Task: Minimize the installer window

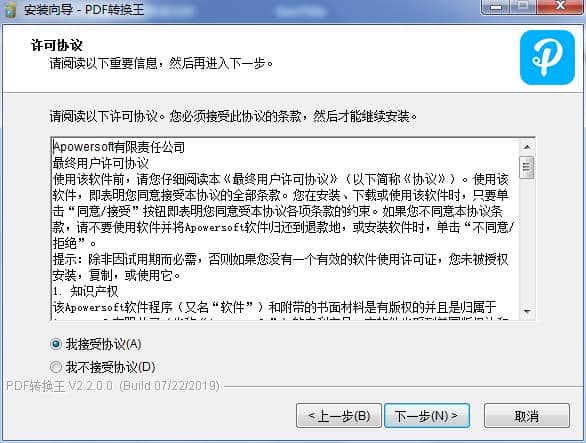Action: [x=496, y=7]
